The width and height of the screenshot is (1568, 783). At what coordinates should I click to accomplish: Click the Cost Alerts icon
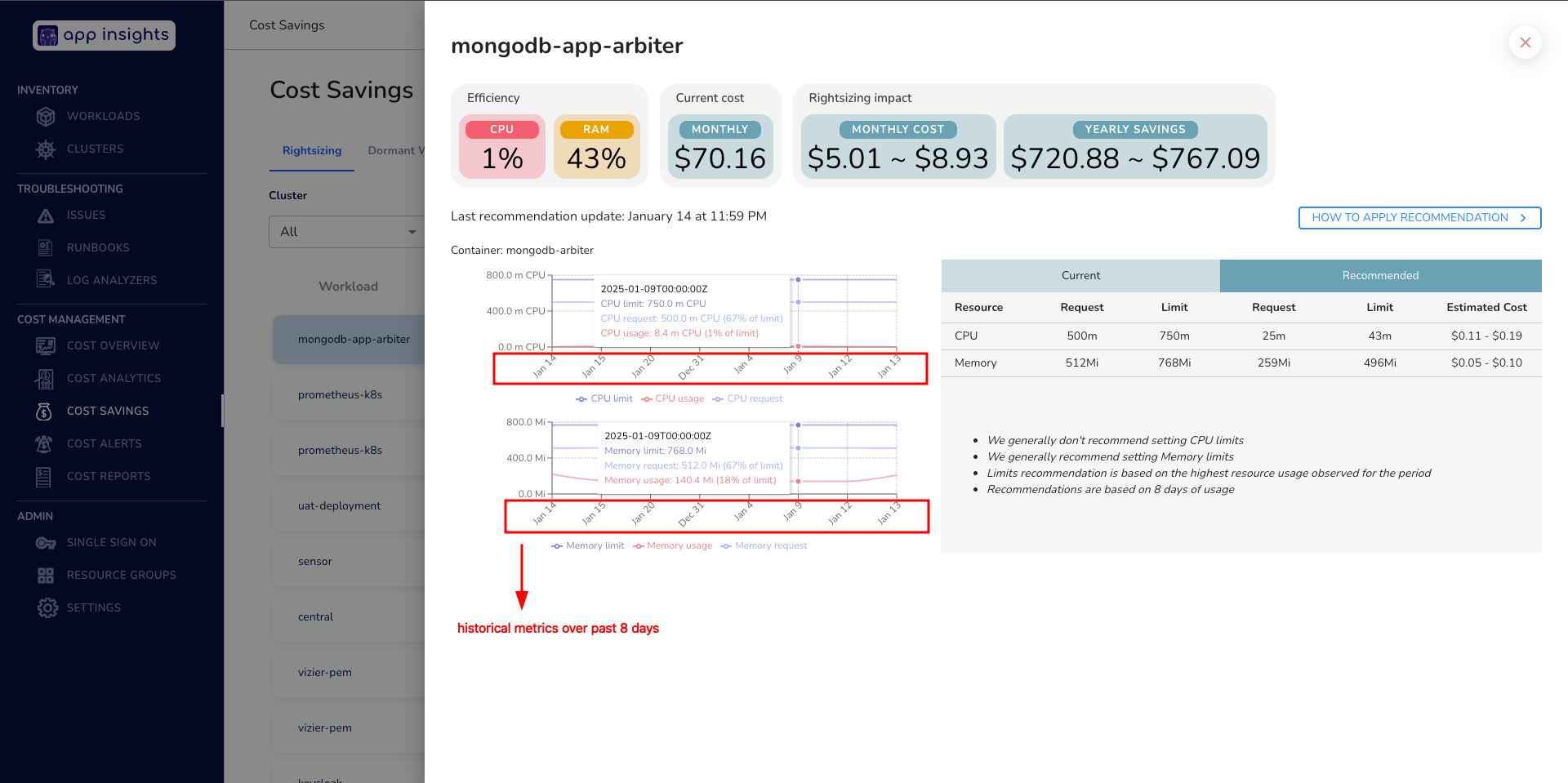[x=44, y=443]
